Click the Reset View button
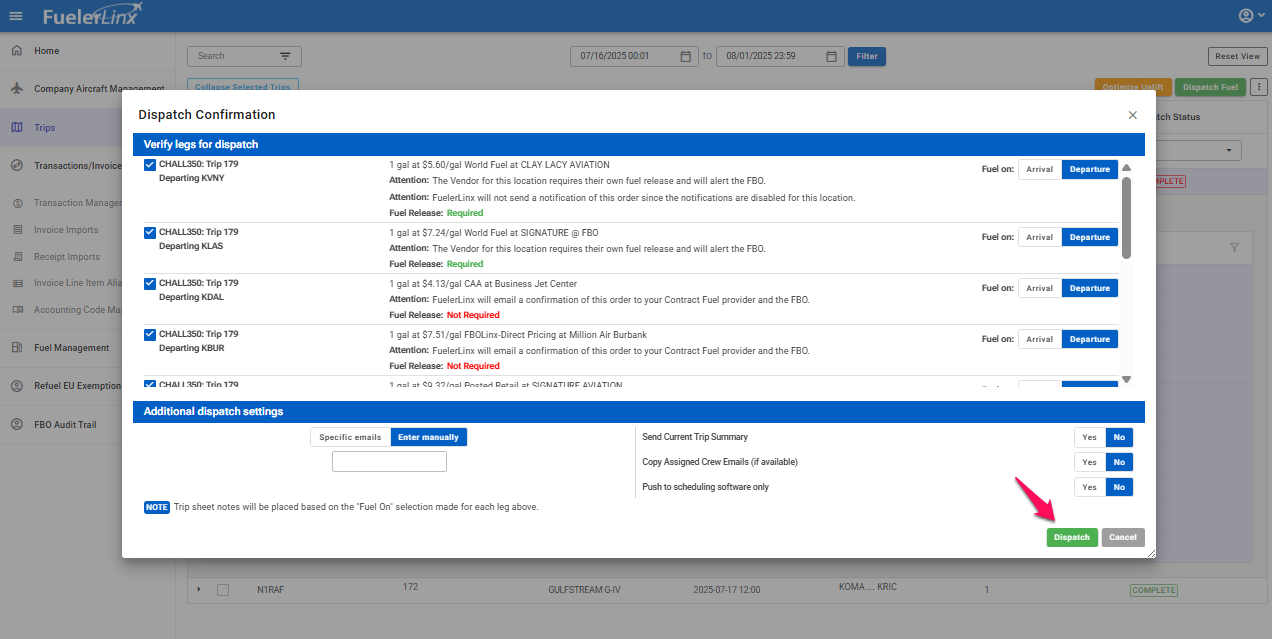 (1238, 56)
